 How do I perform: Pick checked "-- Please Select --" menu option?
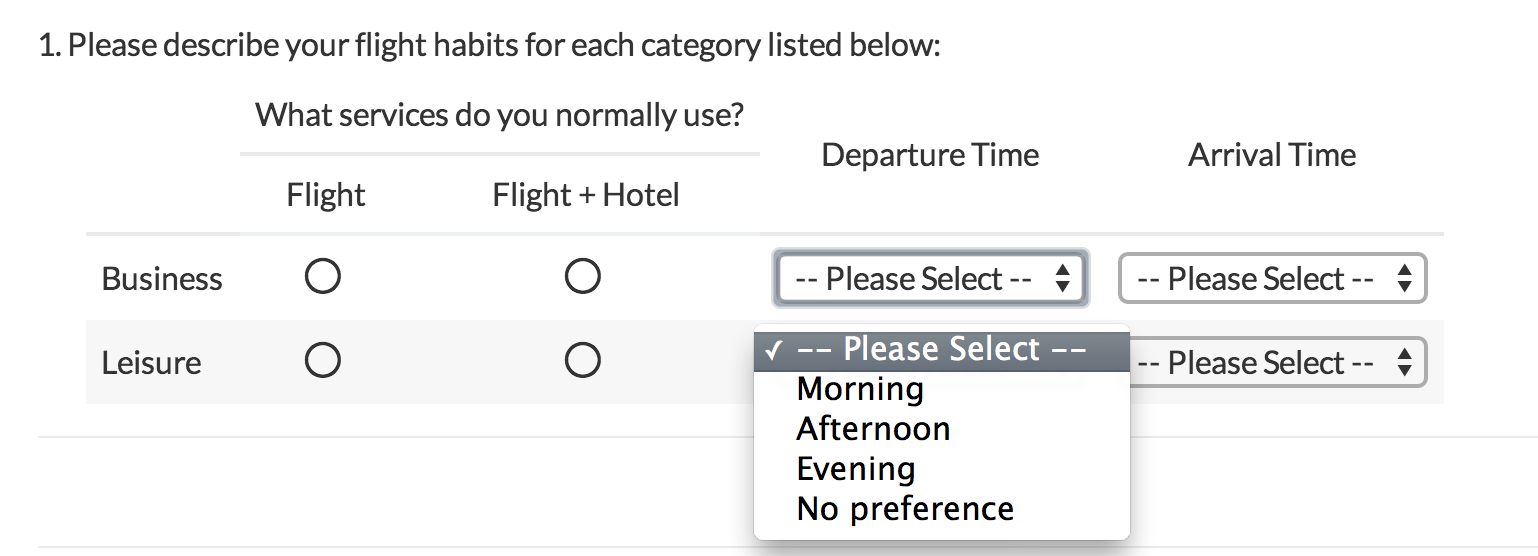pyautogui.click(x=941, y=350)
